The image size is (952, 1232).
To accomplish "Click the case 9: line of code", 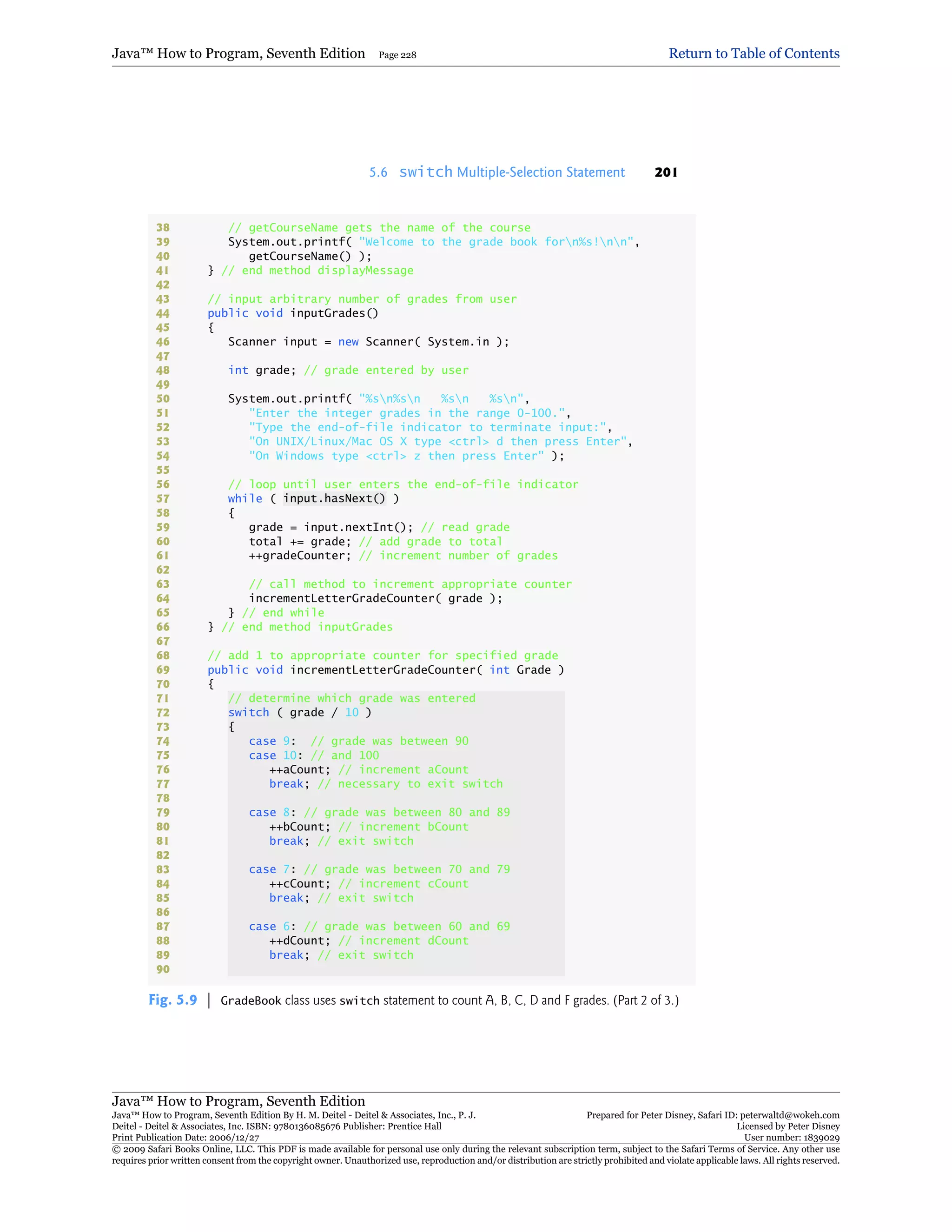I will (358, 741).
